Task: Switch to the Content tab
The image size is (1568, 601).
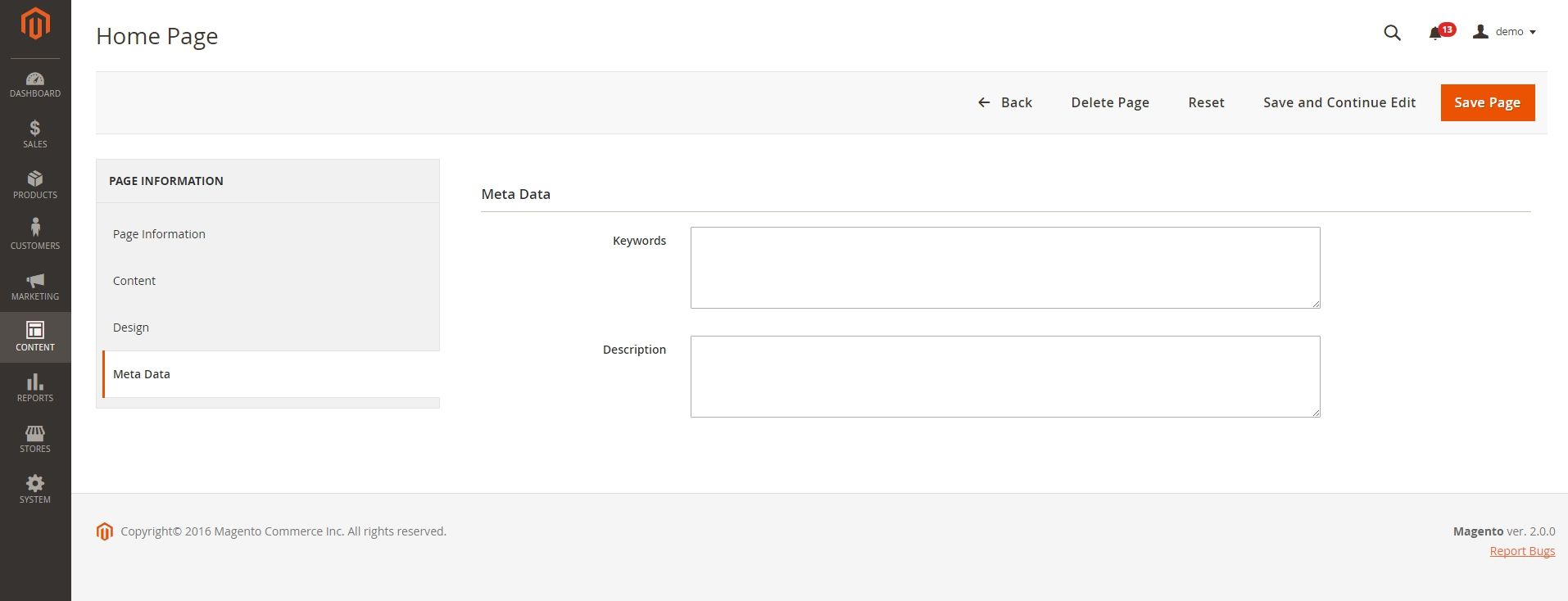Action: [x=268, y=281]
